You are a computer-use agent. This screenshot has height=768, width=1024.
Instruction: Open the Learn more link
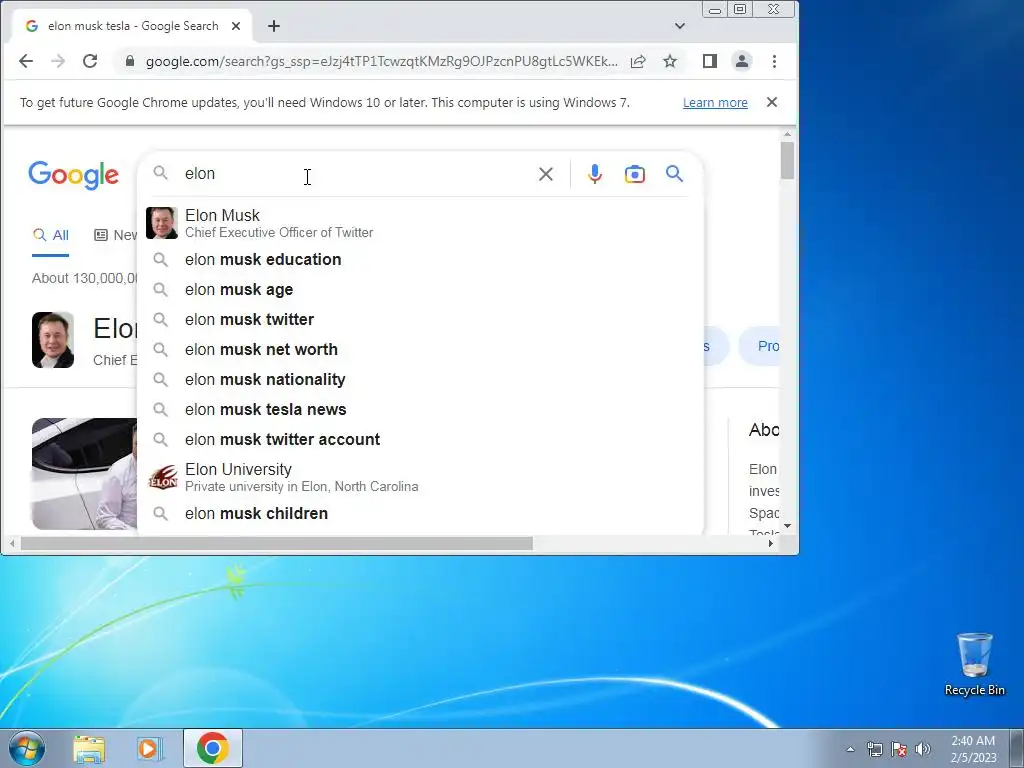[x=715, y=103]
